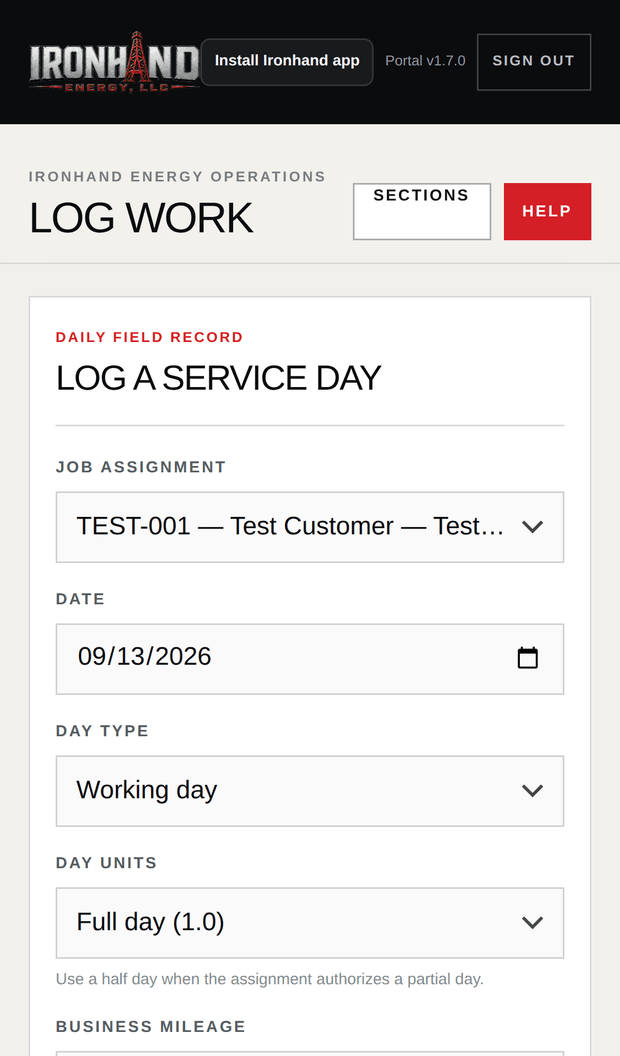Open the date picker calendar icon

pos(527,658)
